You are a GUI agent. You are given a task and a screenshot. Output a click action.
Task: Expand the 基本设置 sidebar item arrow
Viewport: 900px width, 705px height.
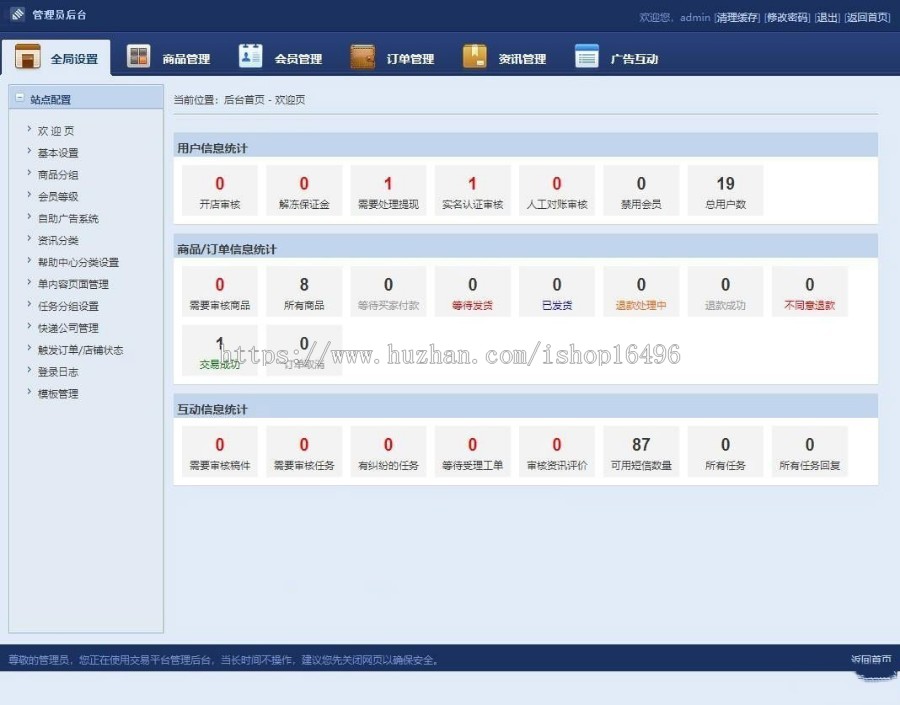point(29,152)
